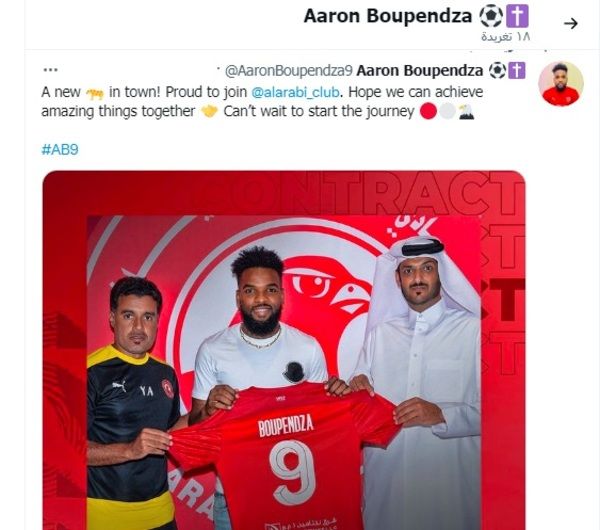Open the #AB9 hashtag
Screen dimensions: 600x530
pyautogui.click(x=60, y=149)
